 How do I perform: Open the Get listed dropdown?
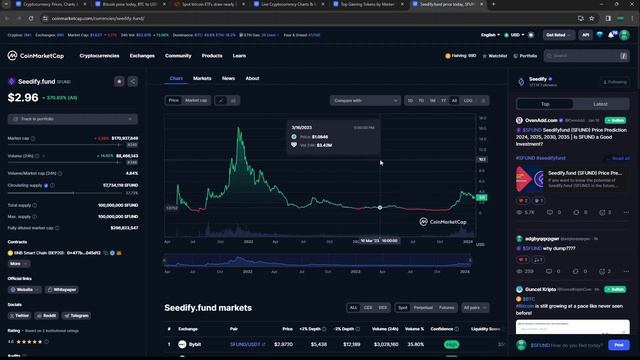coord(558,35)
